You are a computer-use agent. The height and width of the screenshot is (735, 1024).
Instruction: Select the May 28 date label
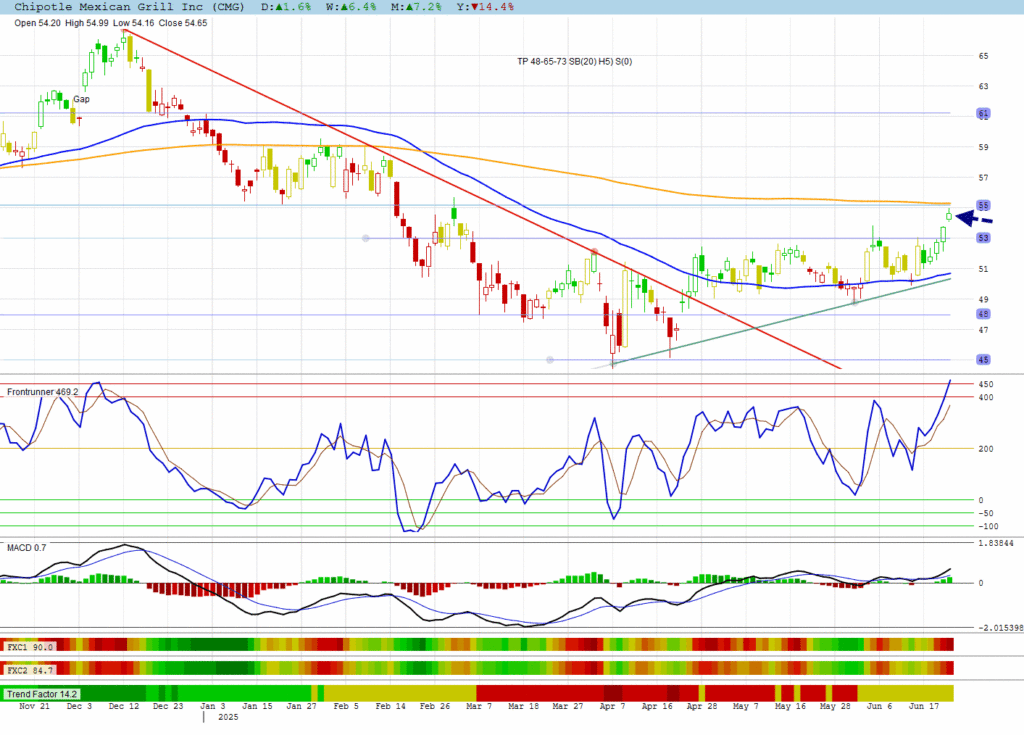(x=835, y=706)
